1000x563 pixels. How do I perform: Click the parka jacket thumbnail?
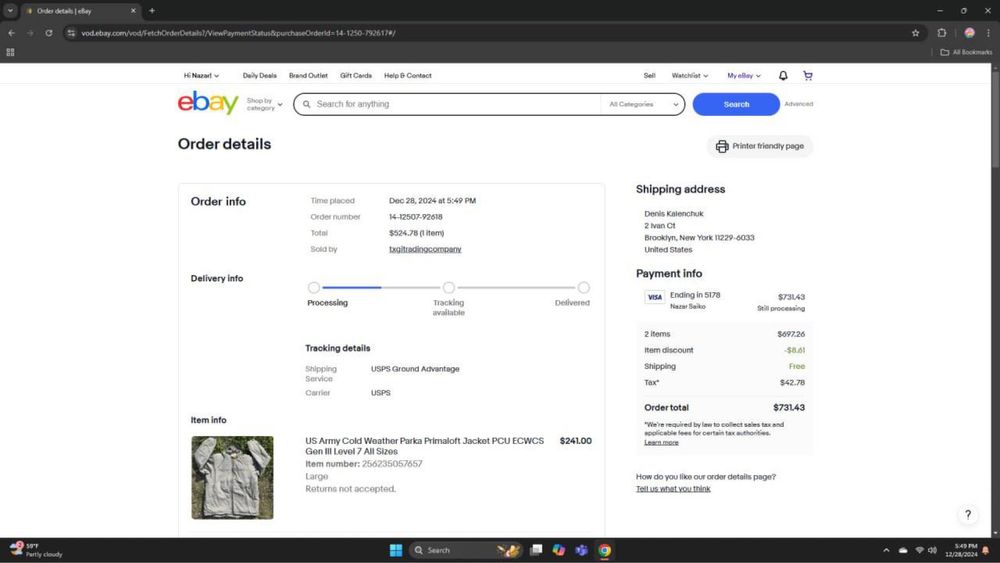[232, 478]
